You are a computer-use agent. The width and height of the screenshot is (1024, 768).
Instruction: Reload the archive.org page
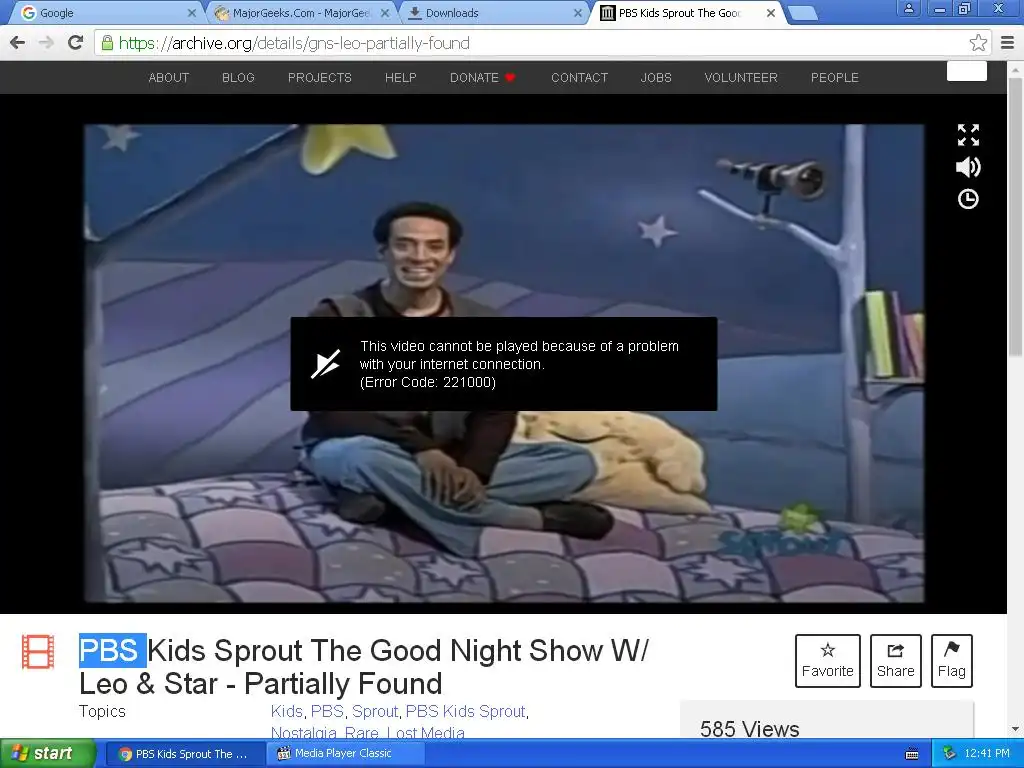(x=76, y=43)
